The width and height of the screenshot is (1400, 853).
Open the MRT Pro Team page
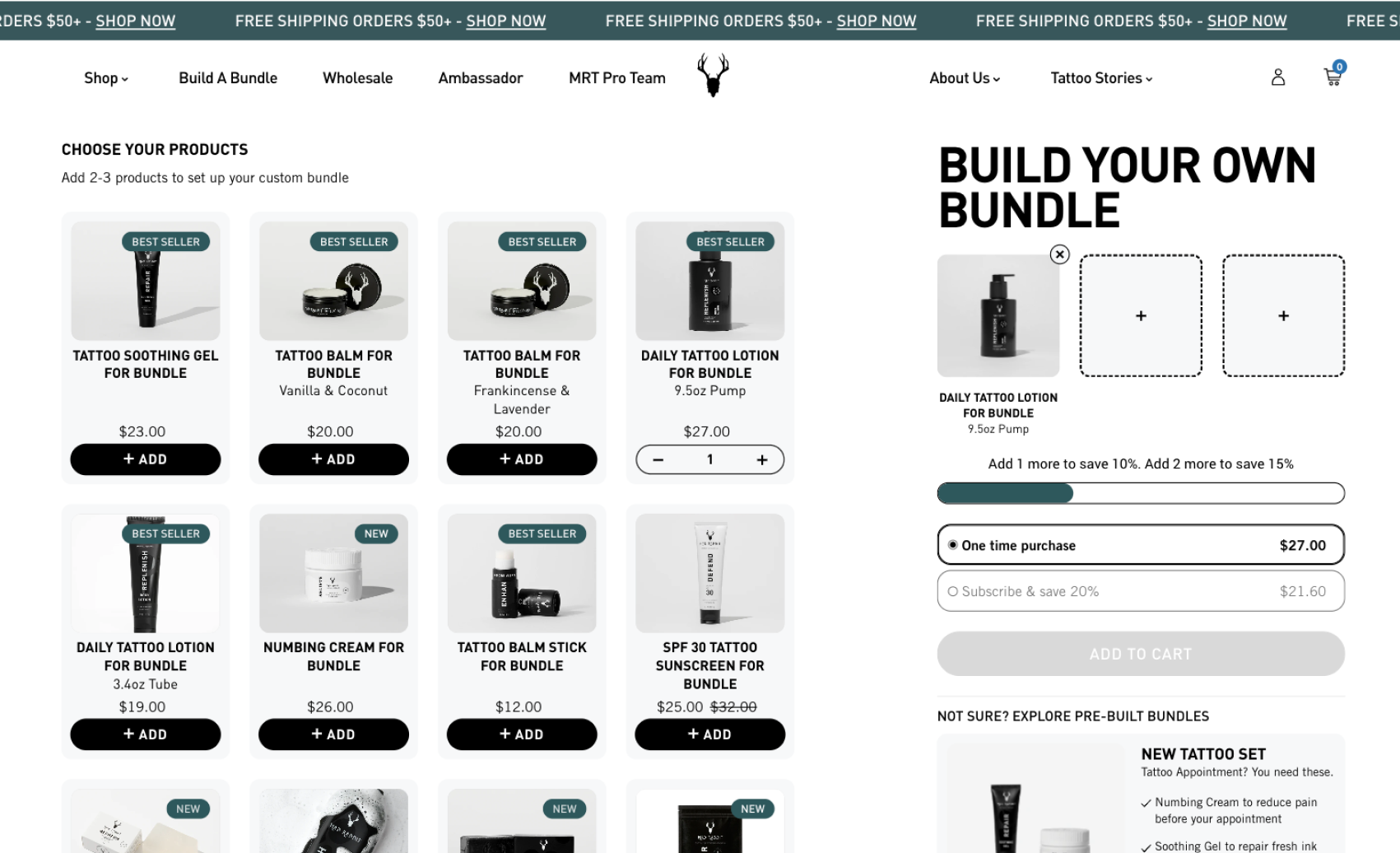pyautogui.click(x=616, y=78)
